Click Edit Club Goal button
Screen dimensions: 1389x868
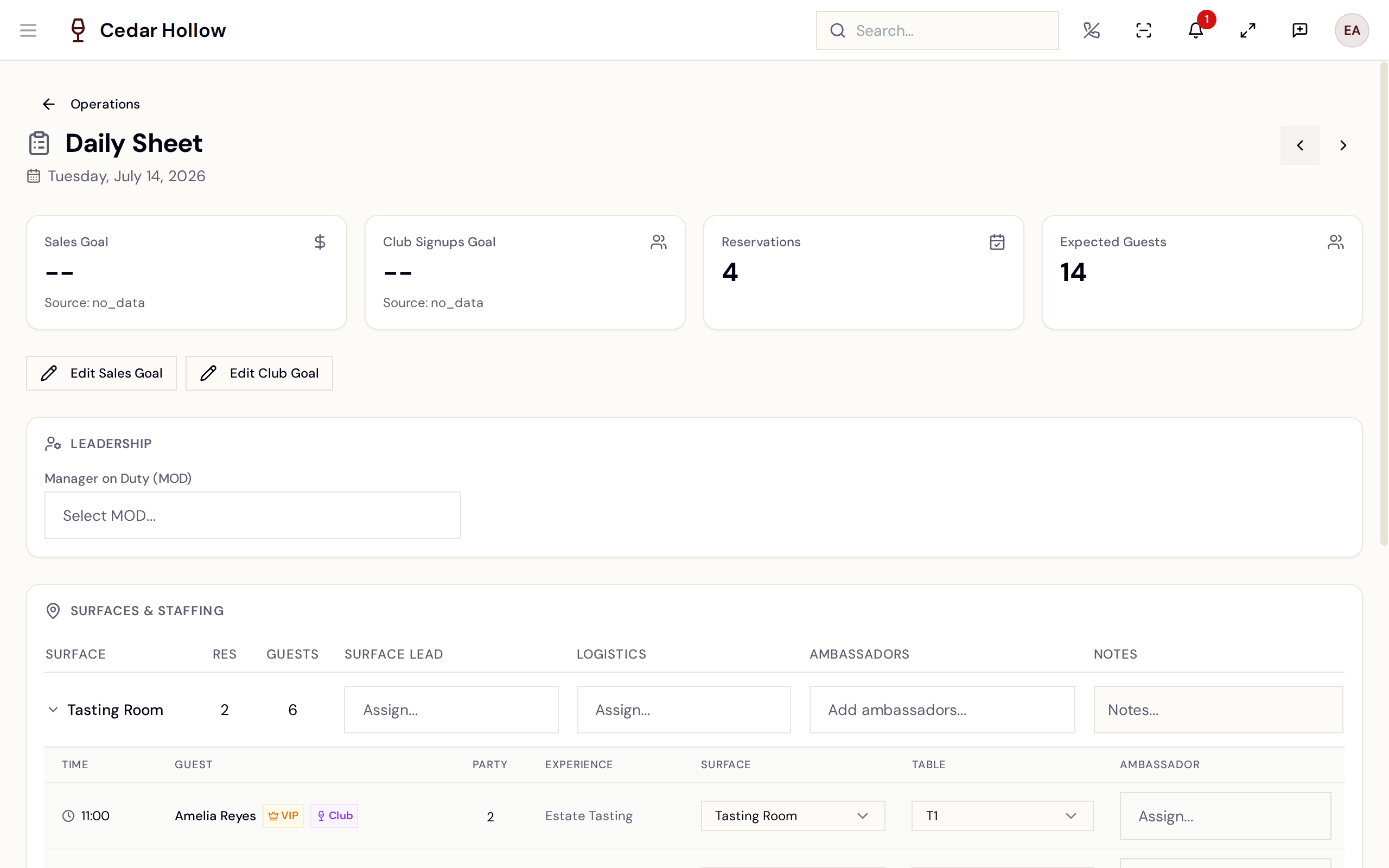pyautogui.click(x=259, y=373)
